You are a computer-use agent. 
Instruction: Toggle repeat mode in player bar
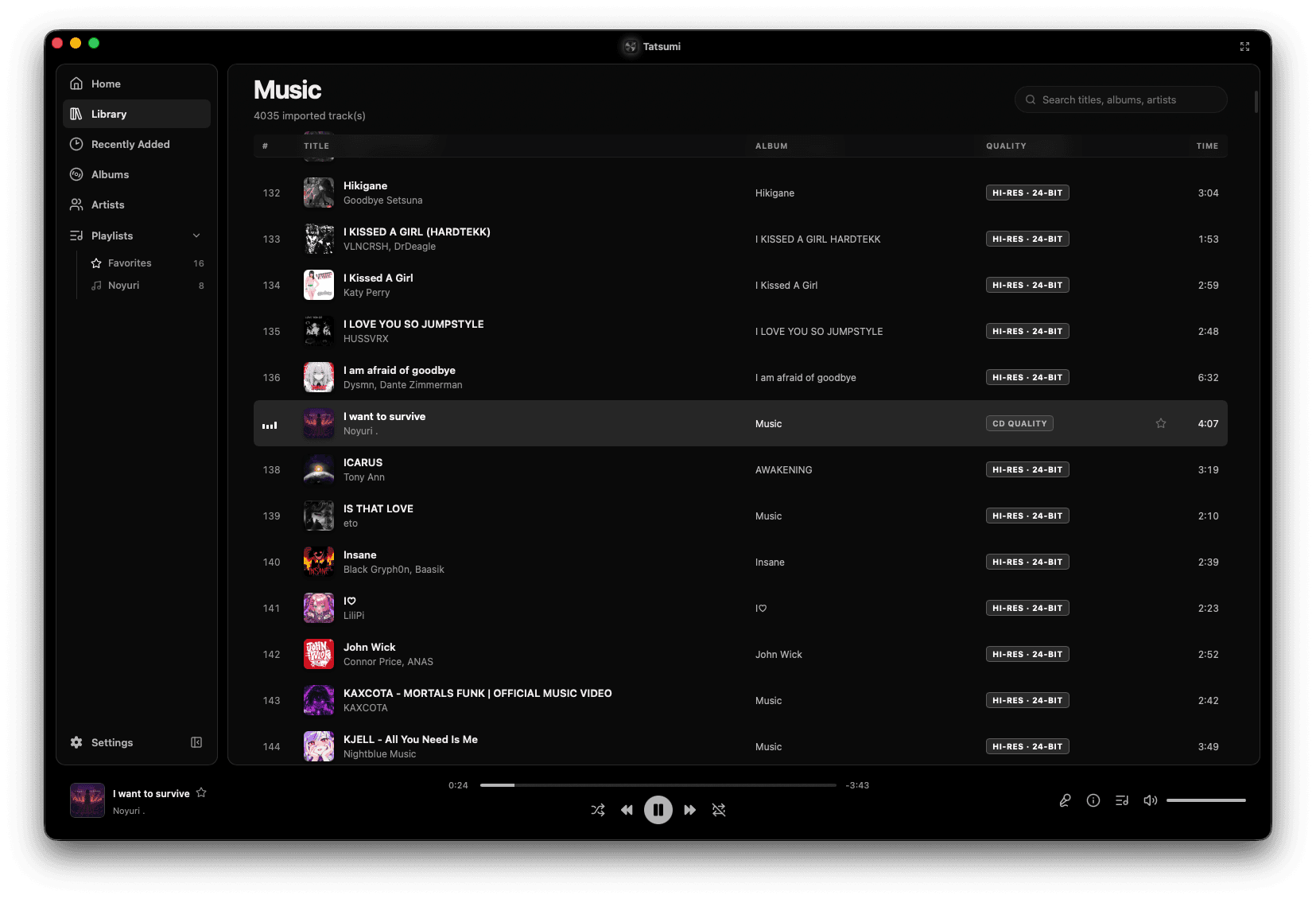pos(719,810)
